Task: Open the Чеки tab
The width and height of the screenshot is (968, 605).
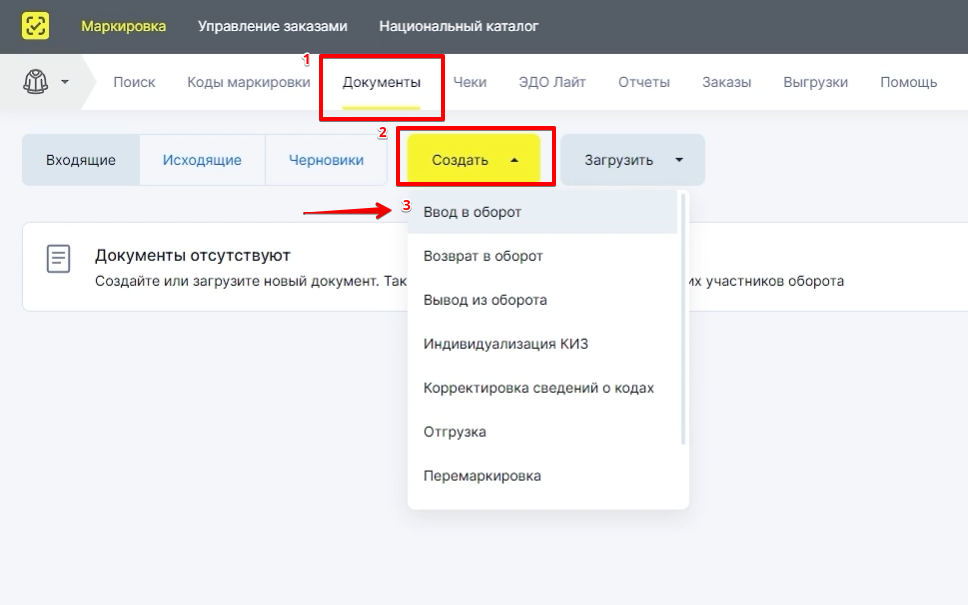Action: coord(470,82)
